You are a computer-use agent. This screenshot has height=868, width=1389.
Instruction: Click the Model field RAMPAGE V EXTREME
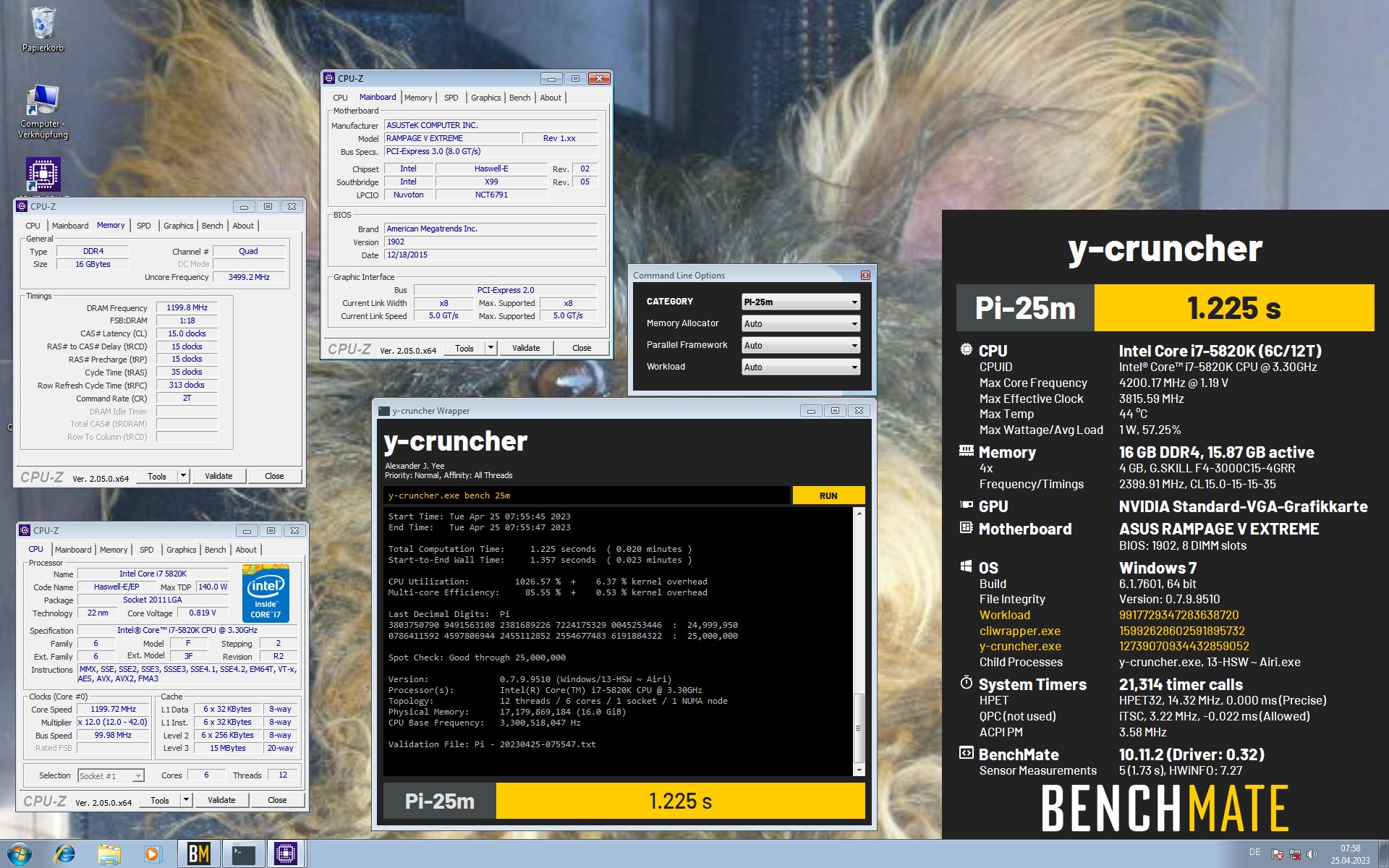[452, 138]
